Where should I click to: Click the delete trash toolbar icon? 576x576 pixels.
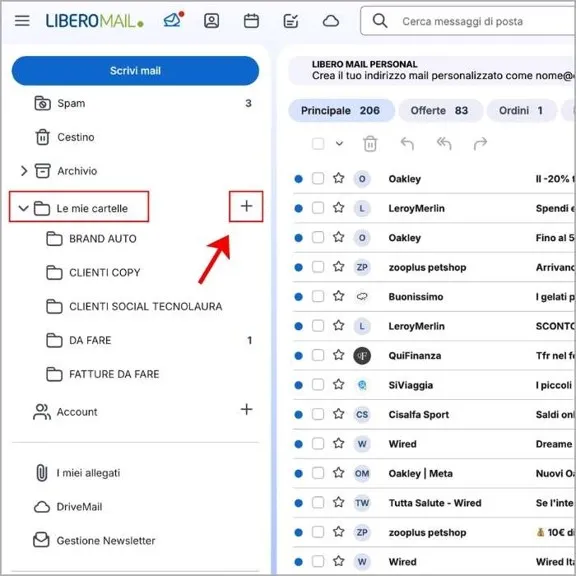370,144
